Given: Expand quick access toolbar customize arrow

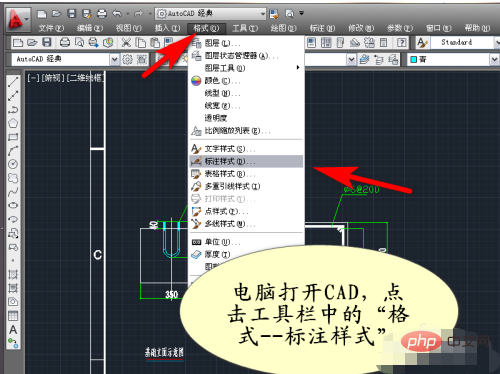Looking at the screenshot, I should 302,13.
